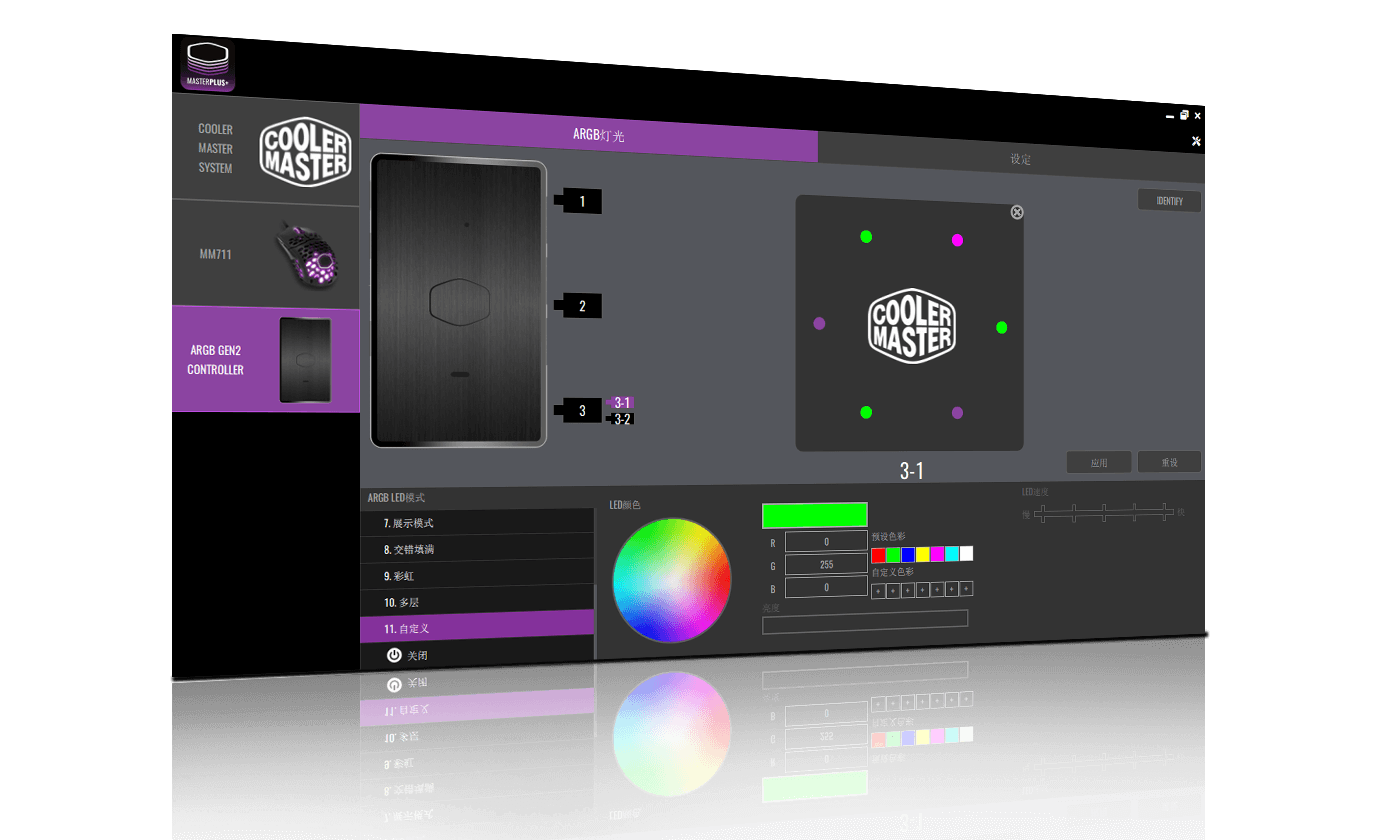1400x840 pixels.
Task: Pick the cyan preset color swatch
Action: 951,554
